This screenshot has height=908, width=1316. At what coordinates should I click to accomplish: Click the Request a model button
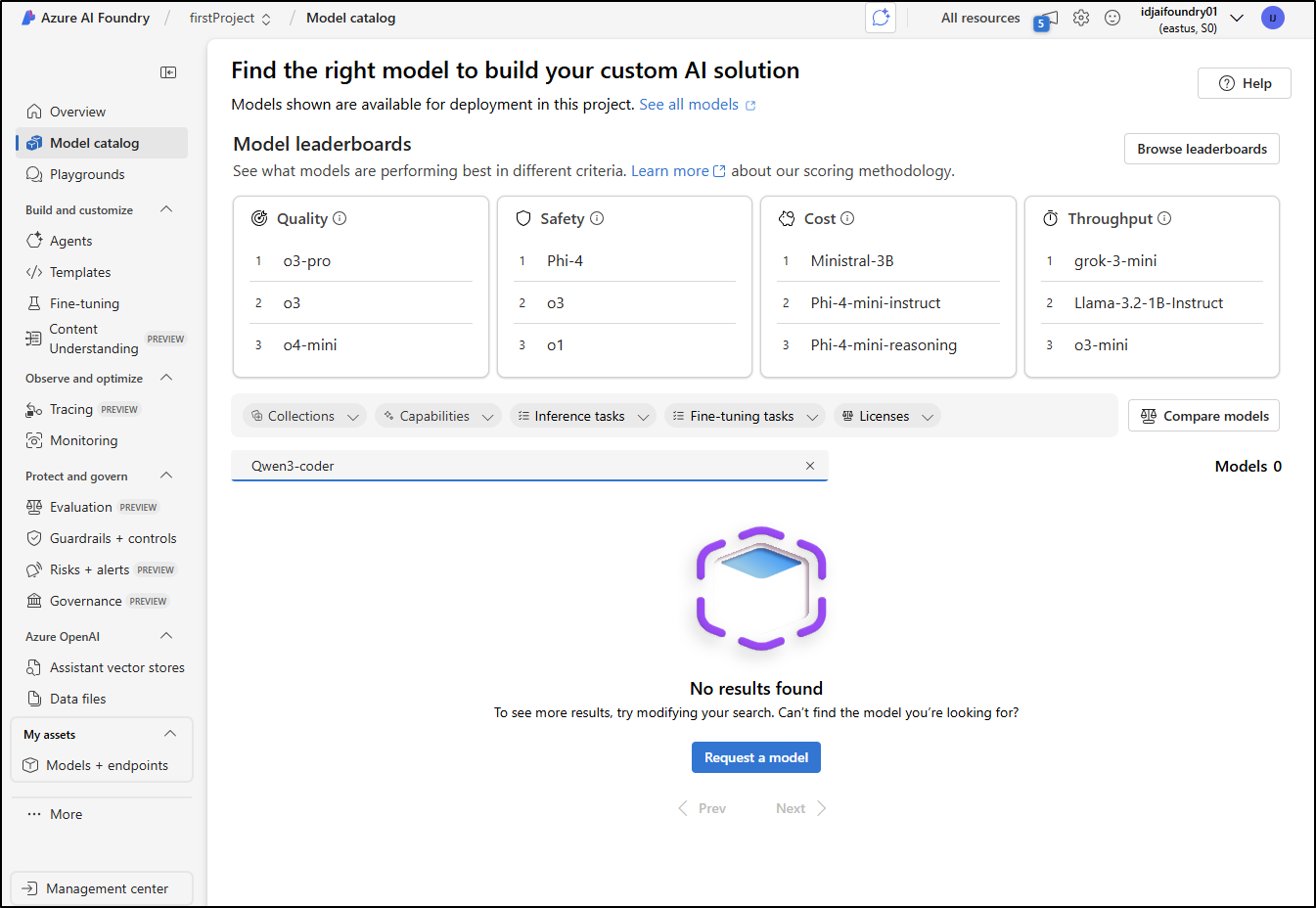(x=756, y=757)
